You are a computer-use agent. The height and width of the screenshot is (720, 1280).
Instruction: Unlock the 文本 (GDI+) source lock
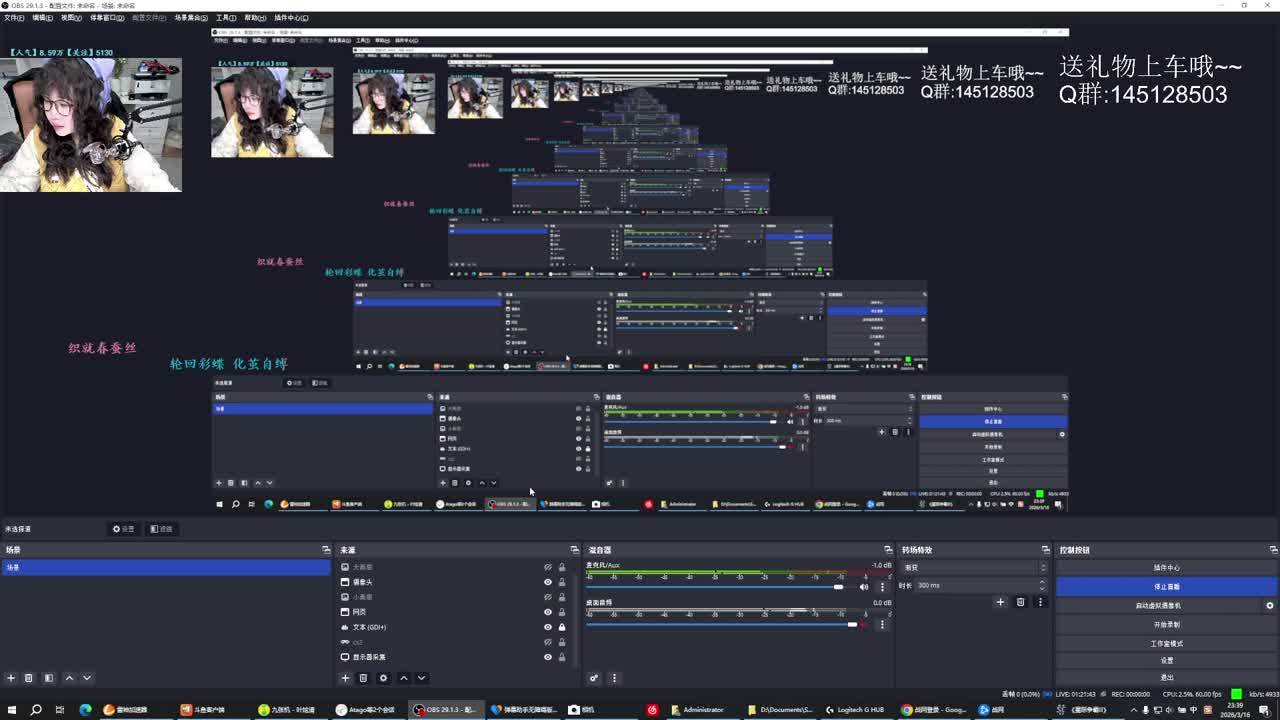(x=562, y=627)
